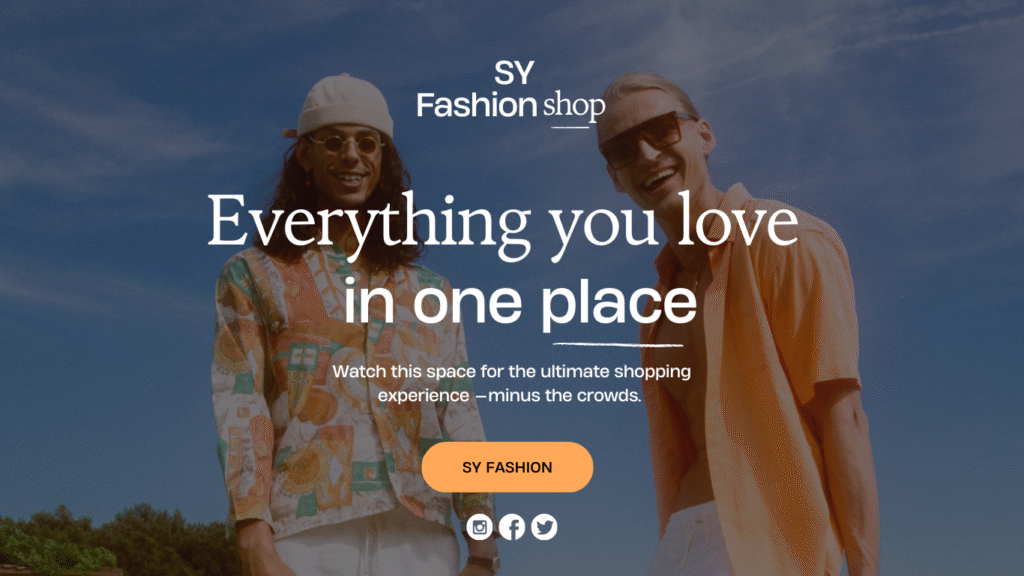
Task: Click the small underline beneath "shop"
Action: (570, 127)
